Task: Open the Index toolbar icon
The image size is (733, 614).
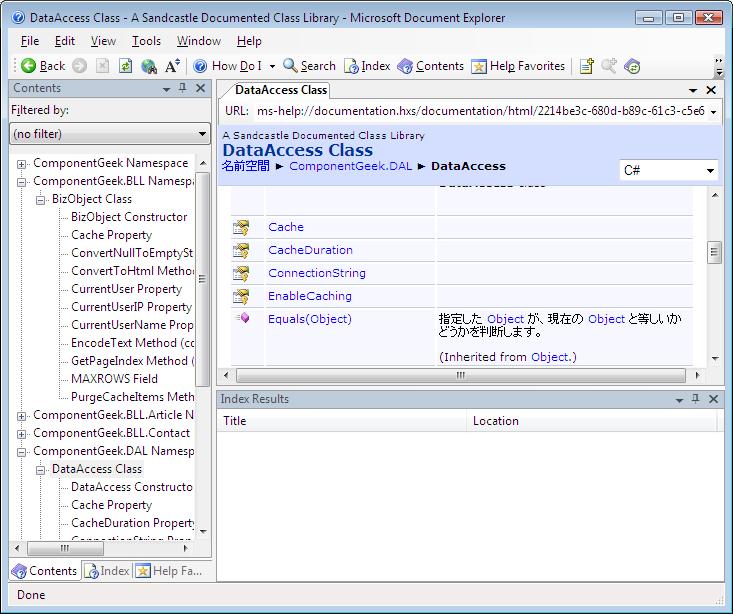Action: tap(351, 66)
